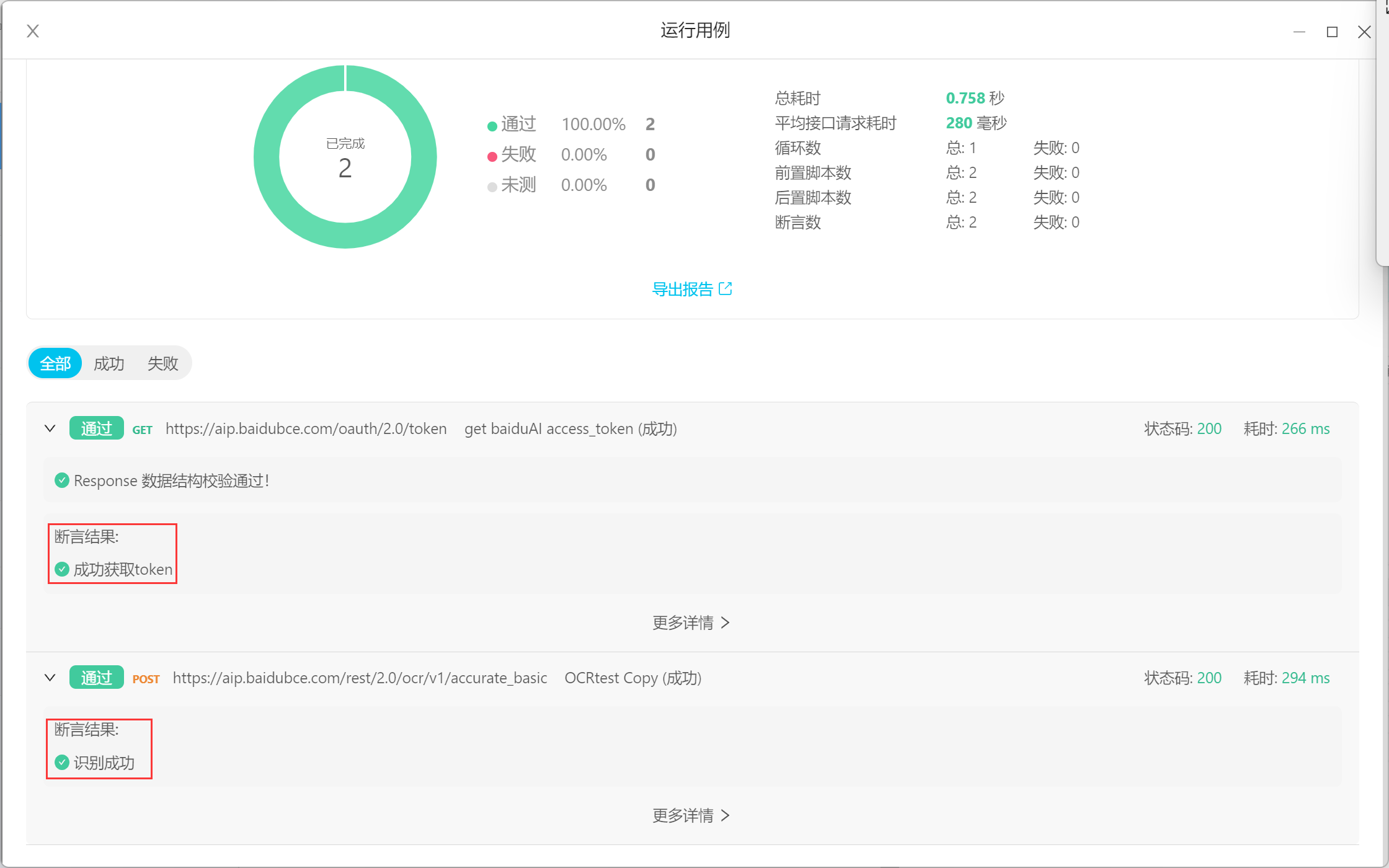1389x868 pixels.
Task: Click 耗时 266 ms on GET row
Action: click(1286, 429)
